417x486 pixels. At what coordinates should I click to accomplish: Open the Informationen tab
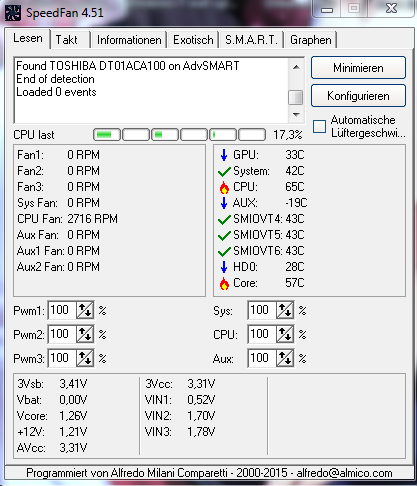(x=129, y=40)
